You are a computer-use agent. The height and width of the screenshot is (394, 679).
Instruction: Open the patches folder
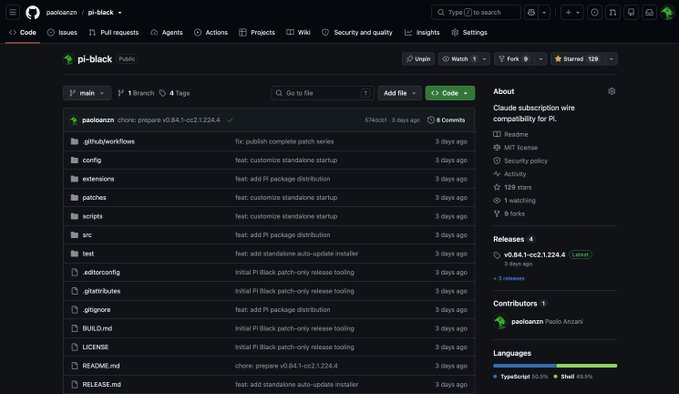pos(94,197)
